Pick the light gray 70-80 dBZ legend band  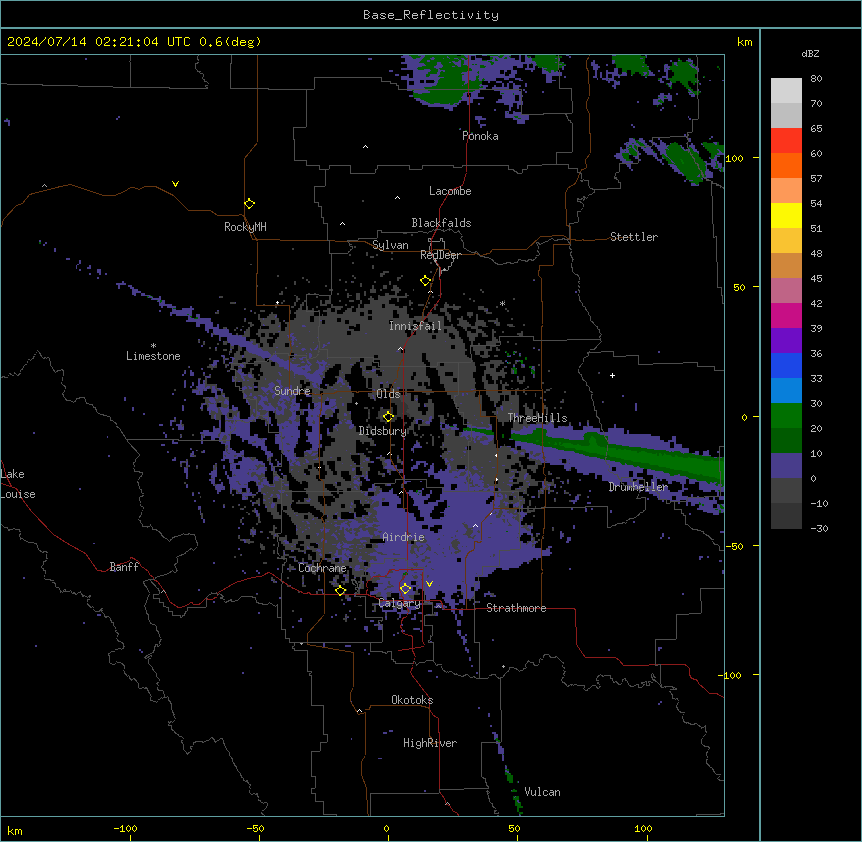[x=786, y=90]
